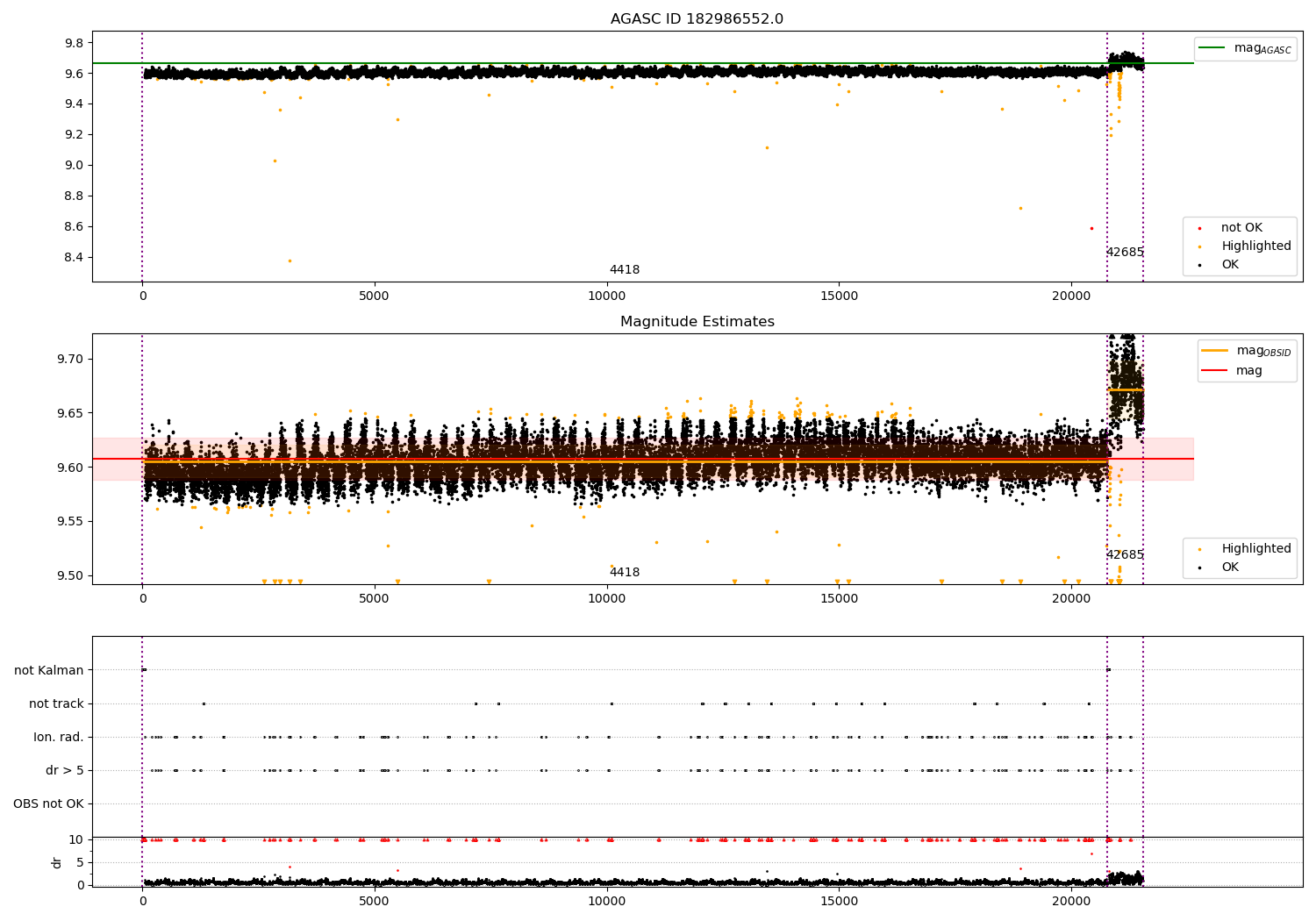This screenshot has width=1316, height=921.
Task: Click the 4418 OBSID label in middle plot
Action: [x=625, y=573]
